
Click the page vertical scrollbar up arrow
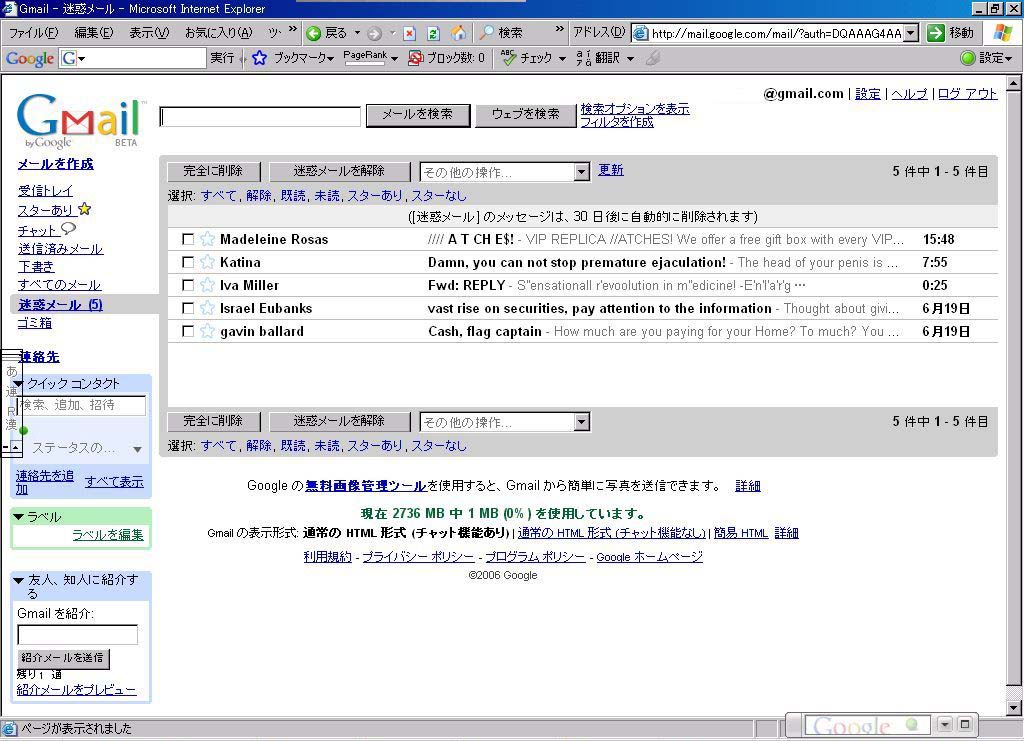1013,83
